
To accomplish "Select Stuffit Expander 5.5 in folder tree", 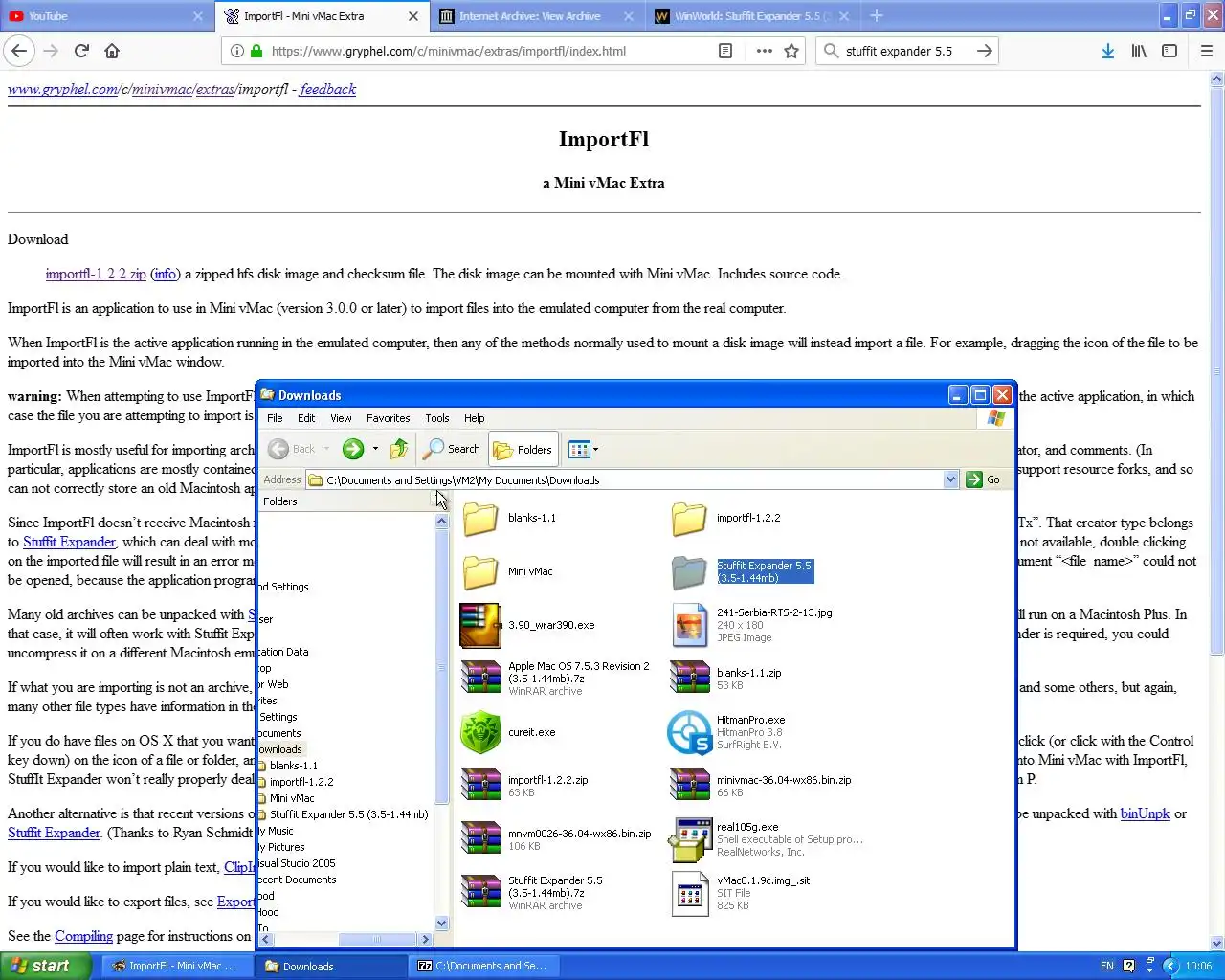I will point(348,814).
